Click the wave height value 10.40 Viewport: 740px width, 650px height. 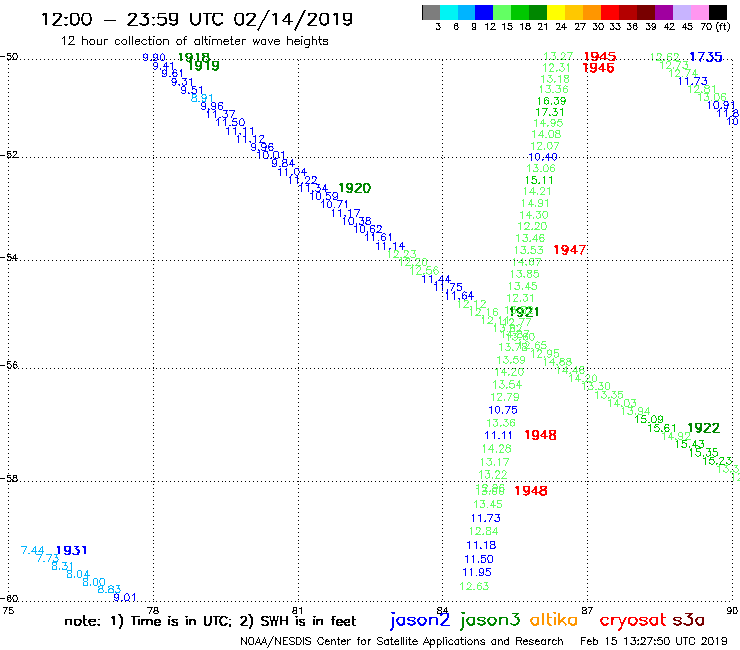[x=543, y=157]
